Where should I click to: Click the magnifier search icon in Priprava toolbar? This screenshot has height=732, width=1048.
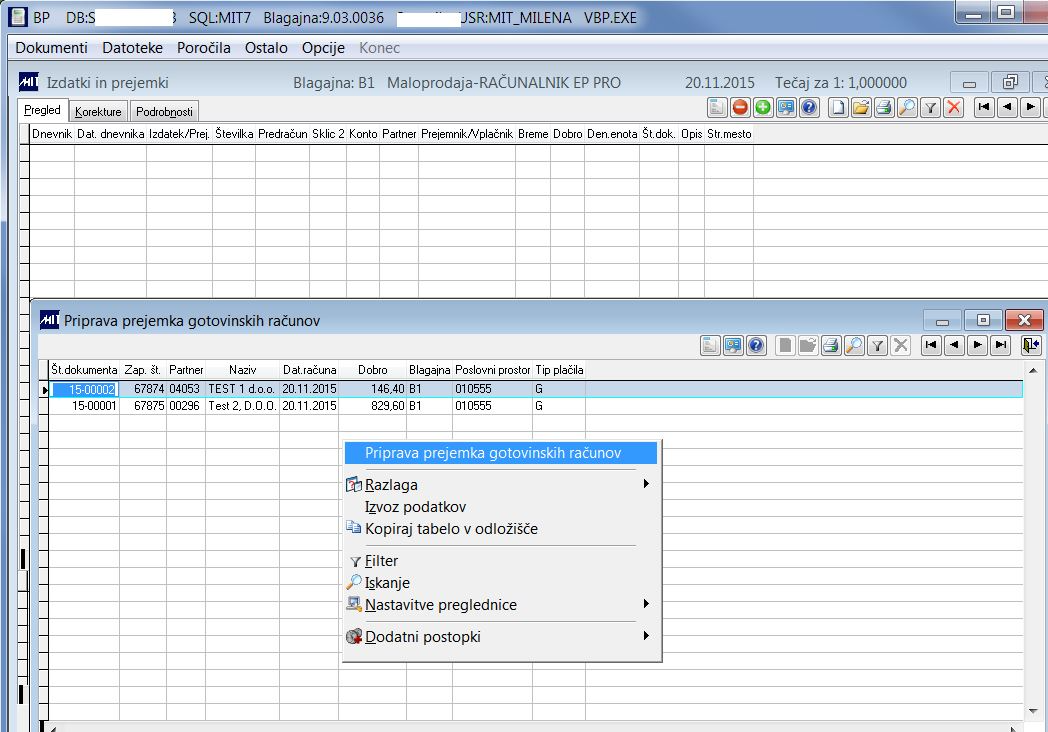coord(854,345)
